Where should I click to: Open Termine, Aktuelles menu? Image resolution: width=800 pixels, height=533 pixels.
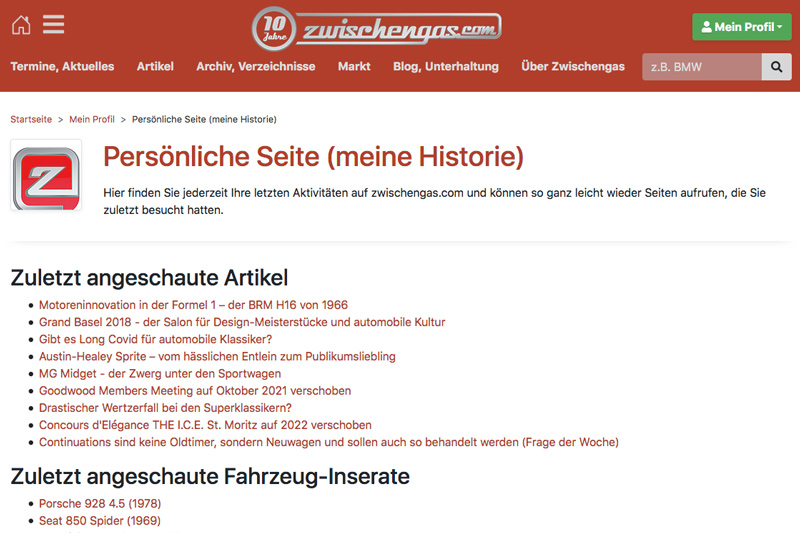[62, 67]
